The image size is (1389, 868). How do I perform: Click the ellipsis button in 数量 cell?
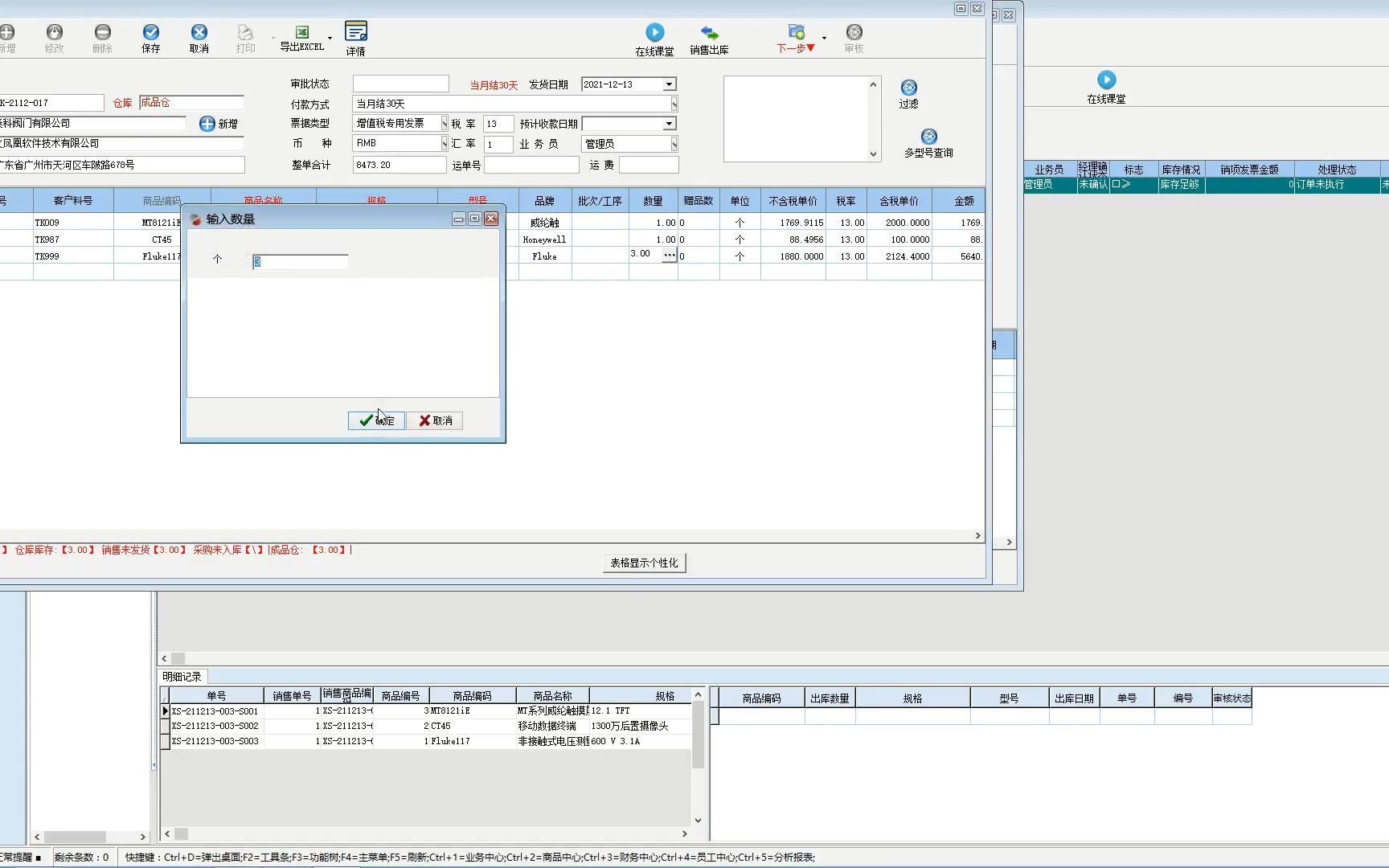click(x=669, y=255)
